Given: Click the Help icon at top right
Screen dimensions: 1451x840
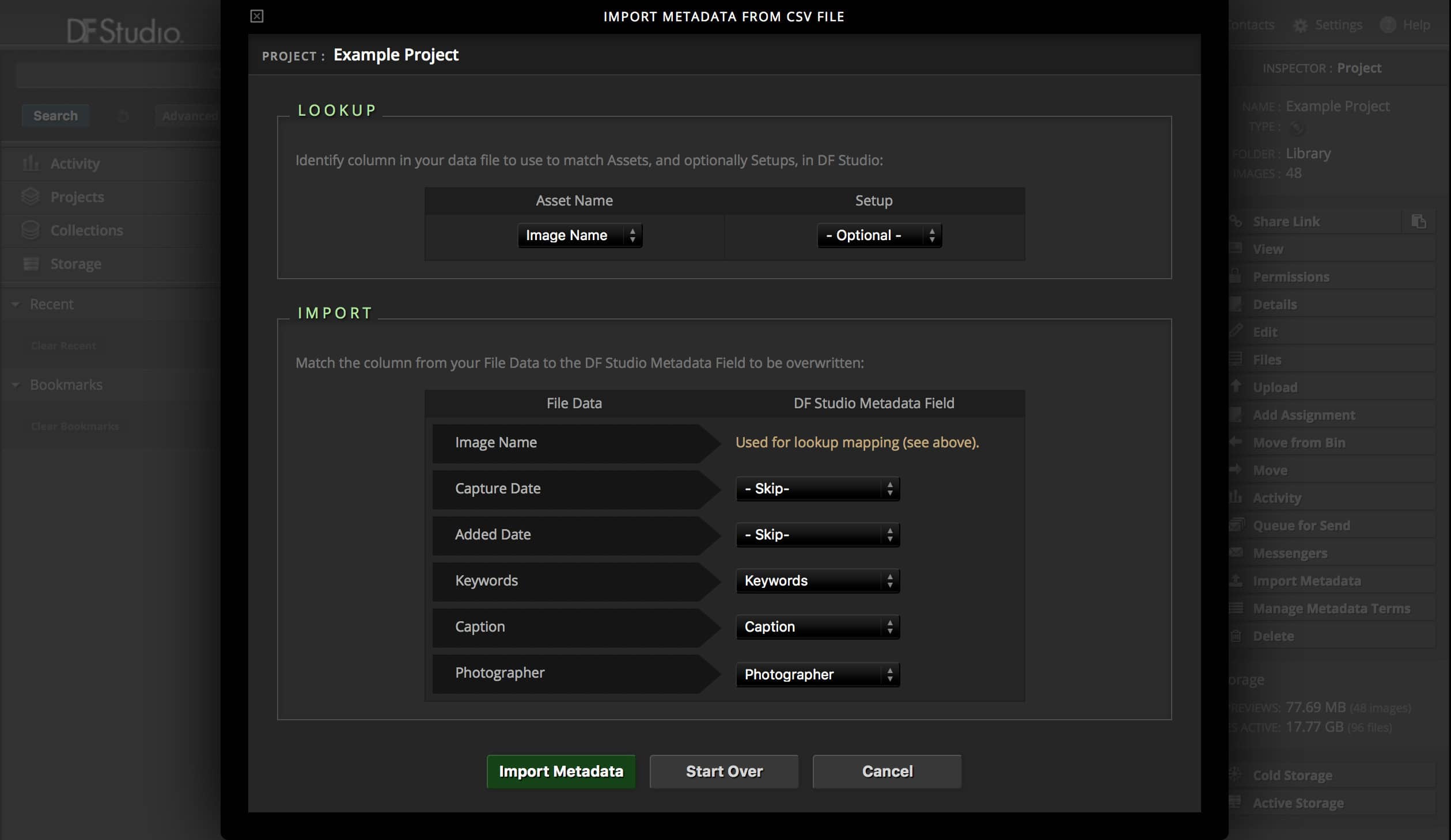Looking at the screenshot, I should coord(1388,25).
